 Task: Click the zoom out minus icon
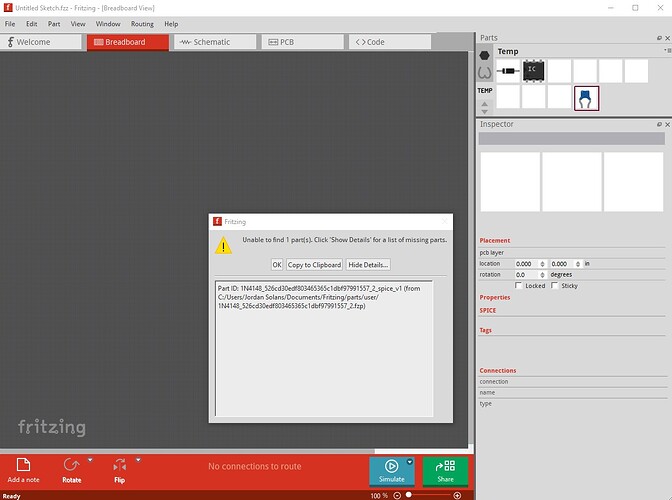click(x=397, y=496)
